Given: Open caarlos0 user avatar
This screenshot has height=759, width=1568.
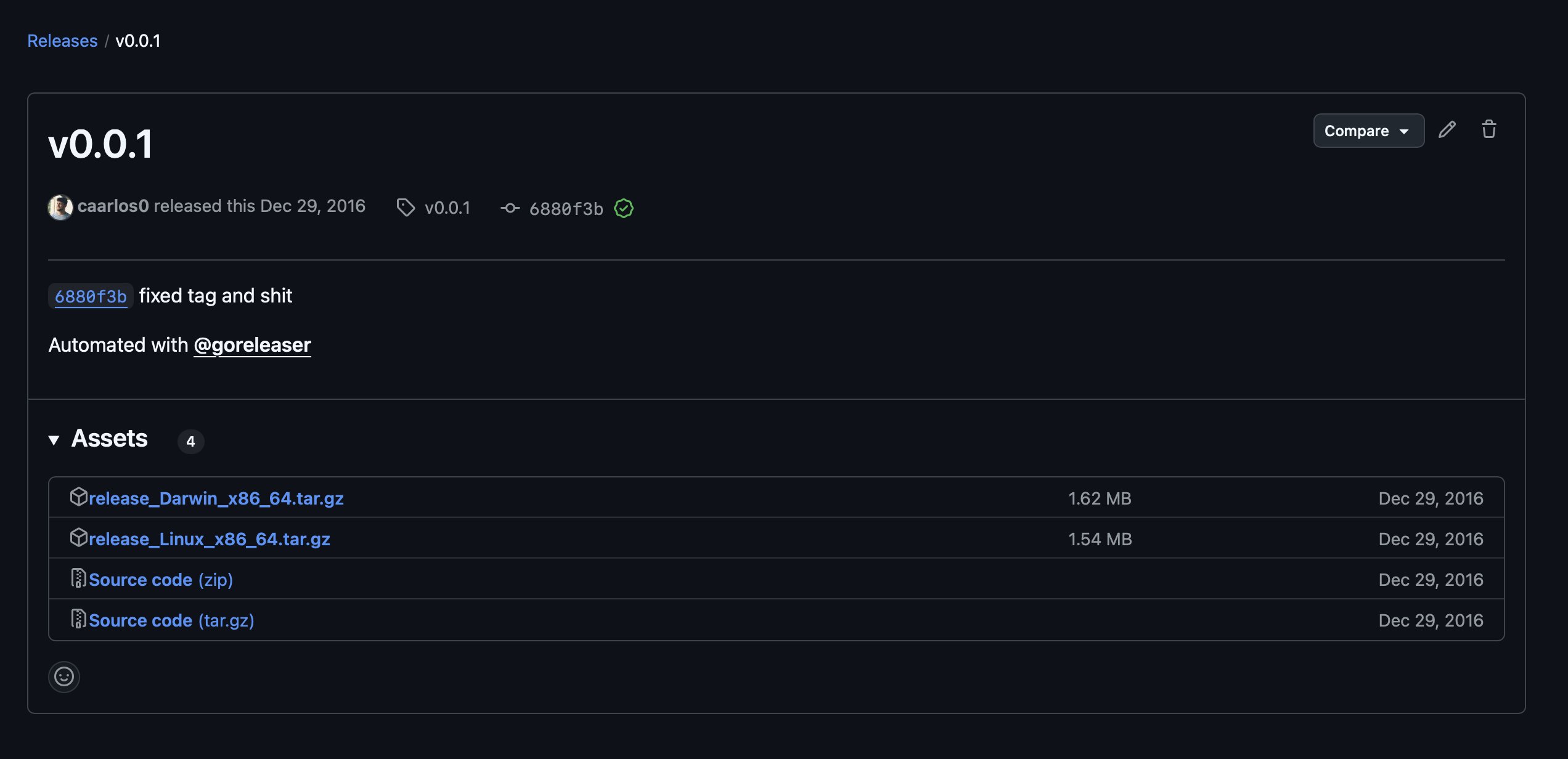Looking at the screenshot, I should [60, 207].
